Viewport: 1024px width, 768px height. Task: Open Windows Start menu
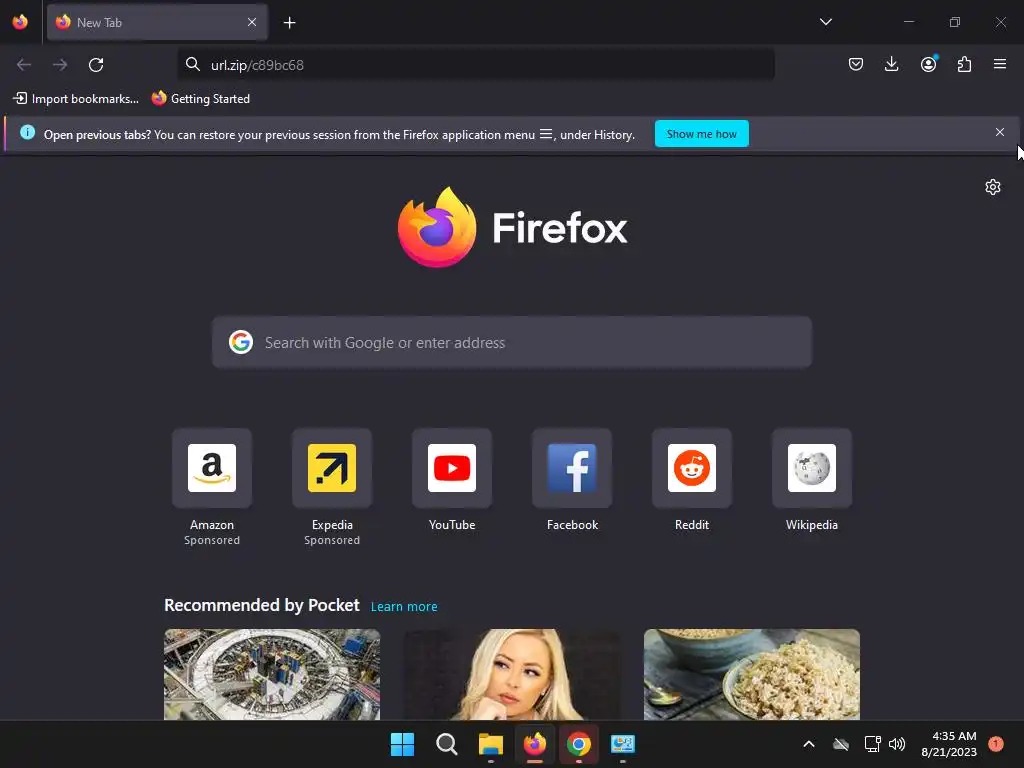[x=402, y=744]
